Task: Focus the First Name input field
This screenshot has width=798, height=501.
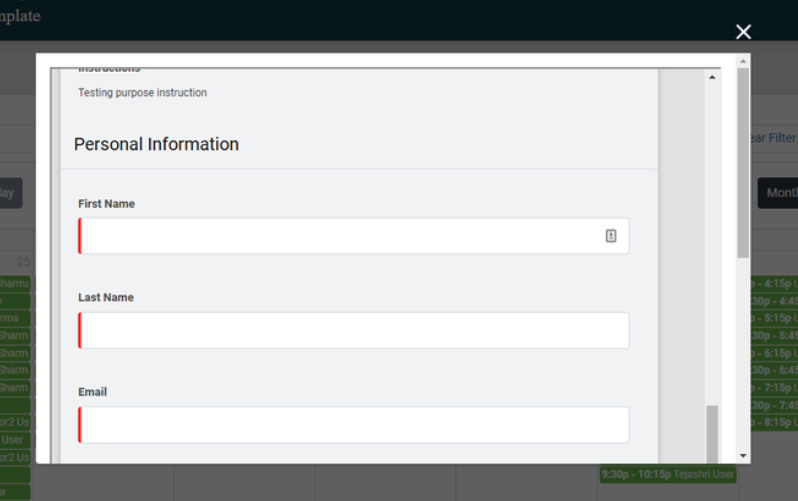Action: [x=340, y=236]
